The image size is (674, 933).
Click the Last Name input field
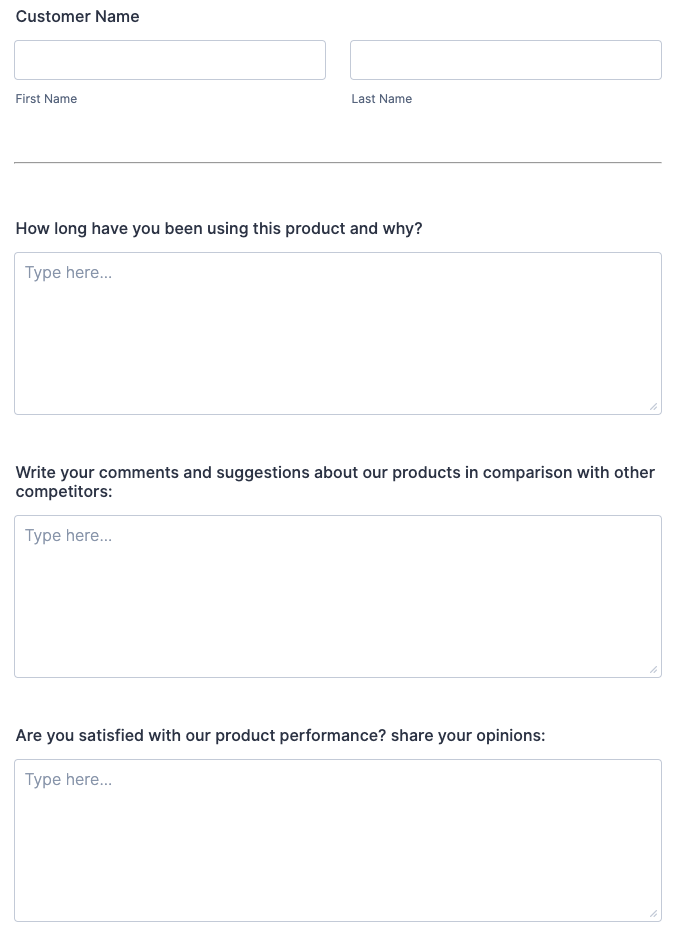505,60
